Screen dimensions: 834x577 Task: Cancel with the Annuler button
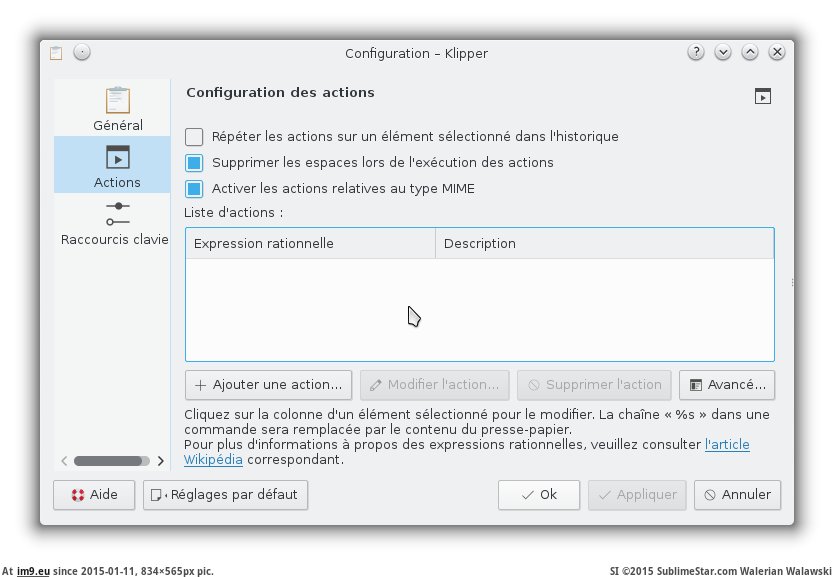coord(738,495)
